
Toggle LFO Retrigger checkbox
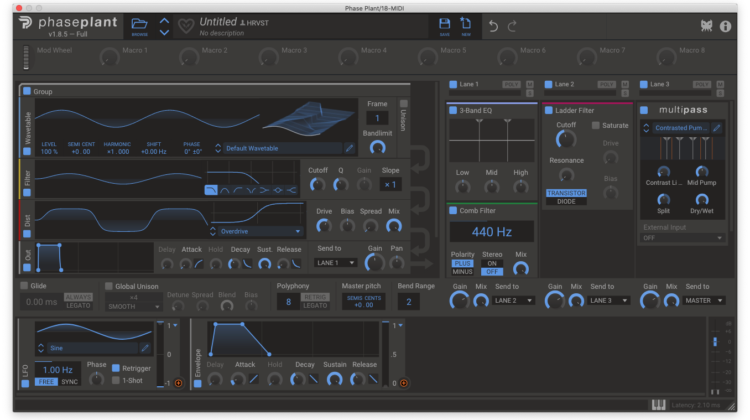pos(116,368)
